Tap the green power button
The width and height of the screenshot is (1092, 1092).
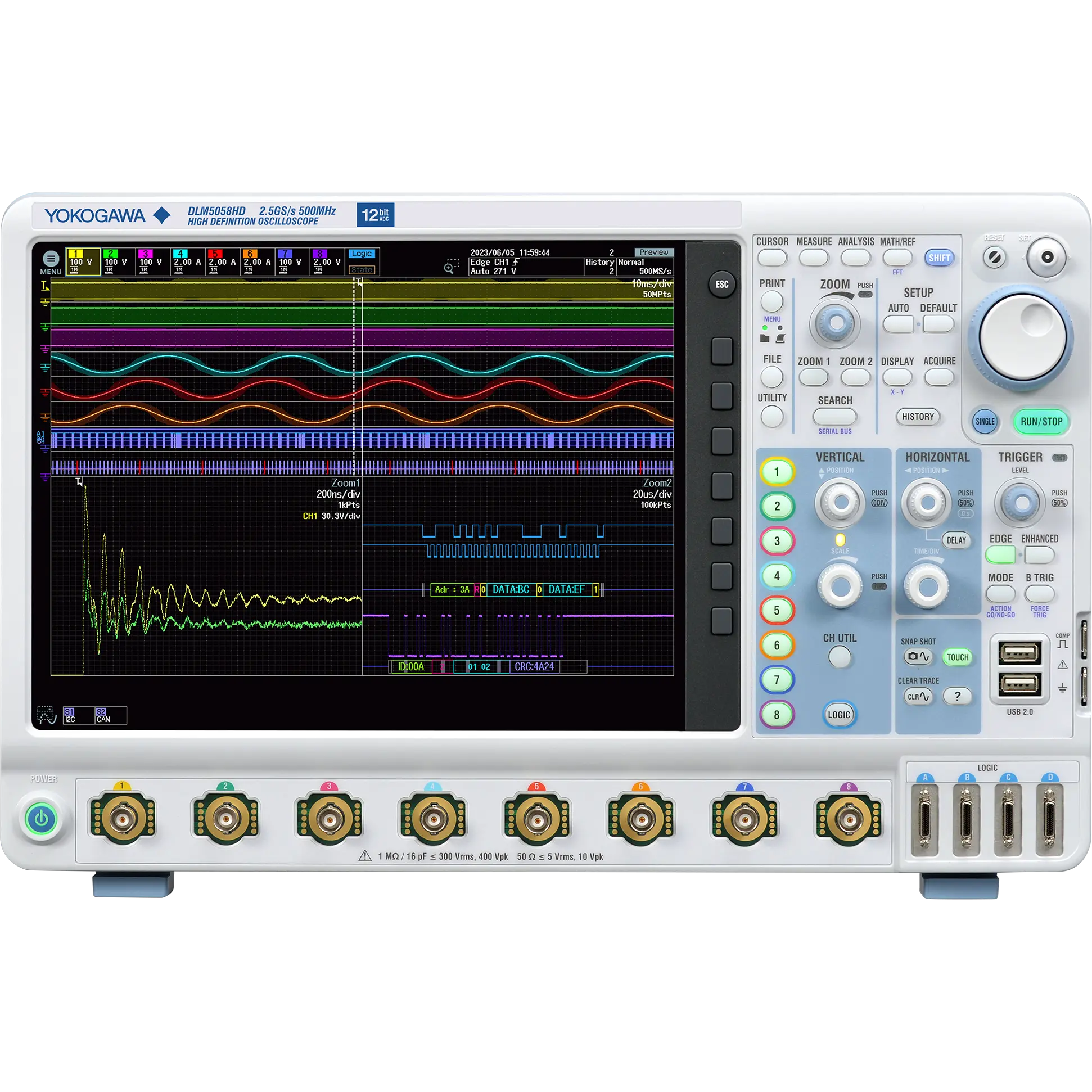pyautogui.click(x=41, y=818)
